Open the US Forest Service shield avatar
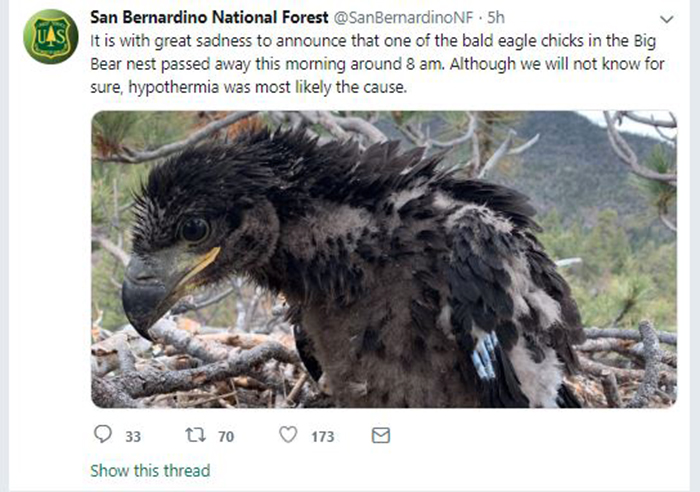The image size is (700, 492). pyautogui.click(x=51, y=37)
